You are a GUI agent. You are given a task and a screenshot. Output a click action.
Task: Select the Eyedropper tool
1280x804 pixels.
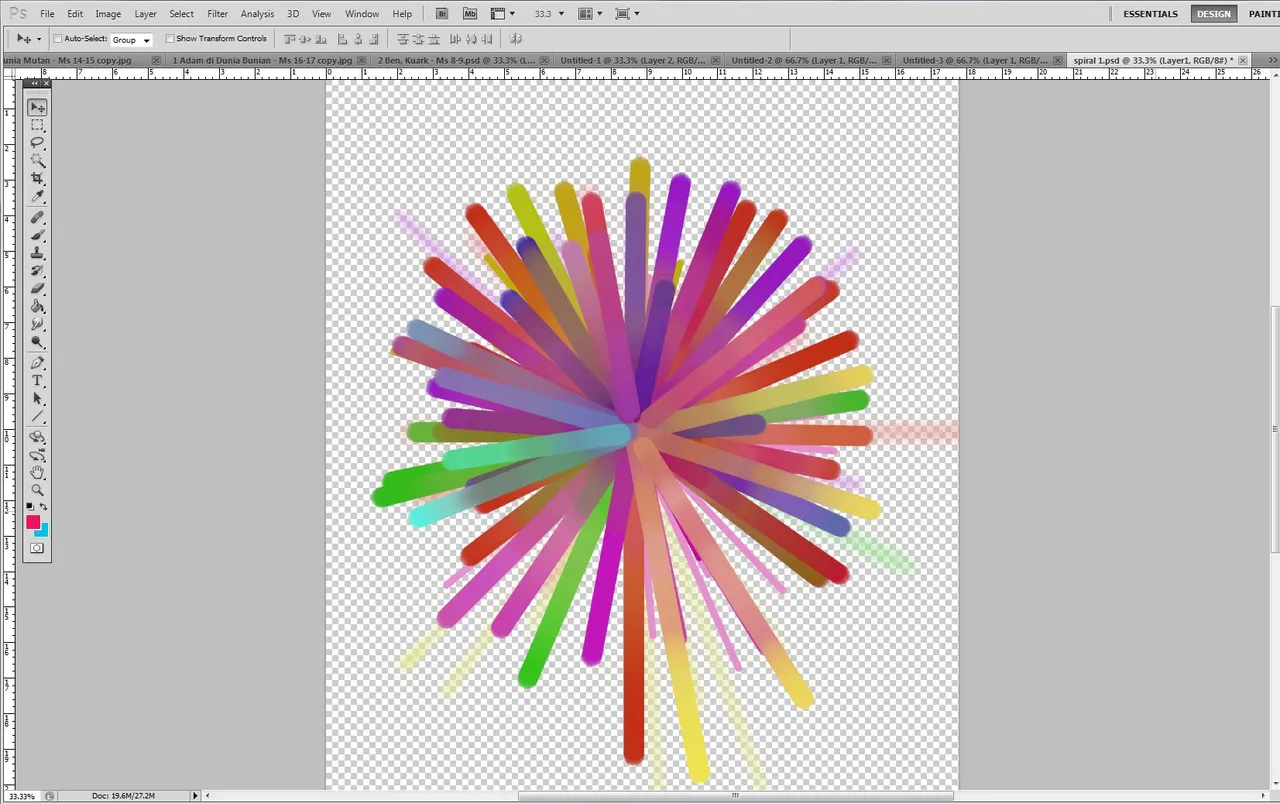pos(37,197)
